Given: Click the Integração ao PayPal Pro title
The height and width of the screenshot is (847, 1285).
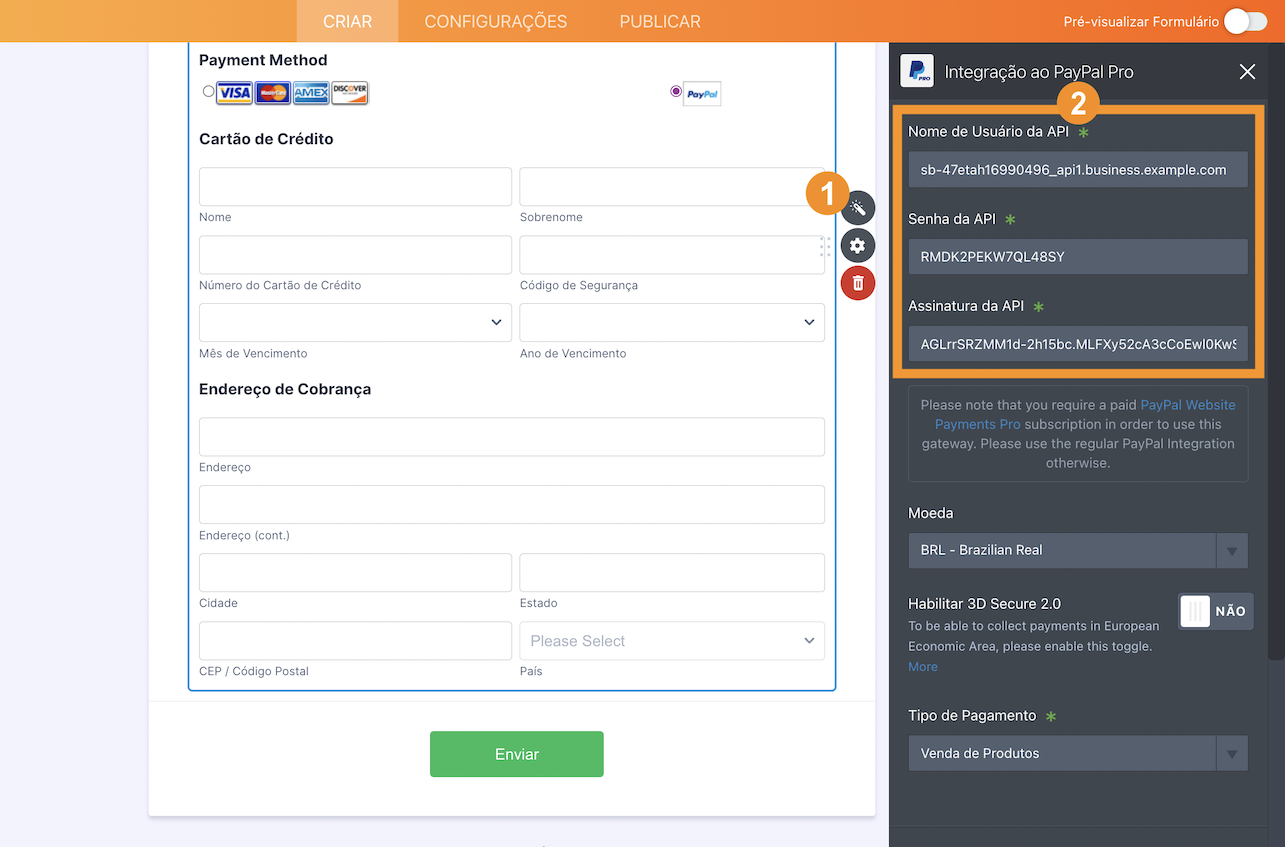Looking at the screenshot, I should (1039, 72).
